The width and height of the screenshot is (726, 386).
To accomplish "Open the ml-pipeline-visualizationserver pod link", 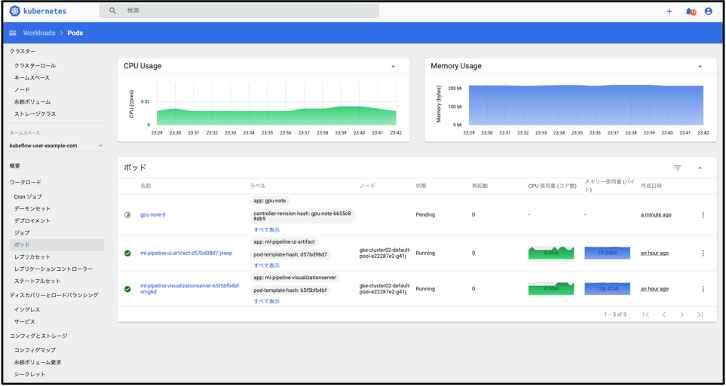I will pos(190,289).
